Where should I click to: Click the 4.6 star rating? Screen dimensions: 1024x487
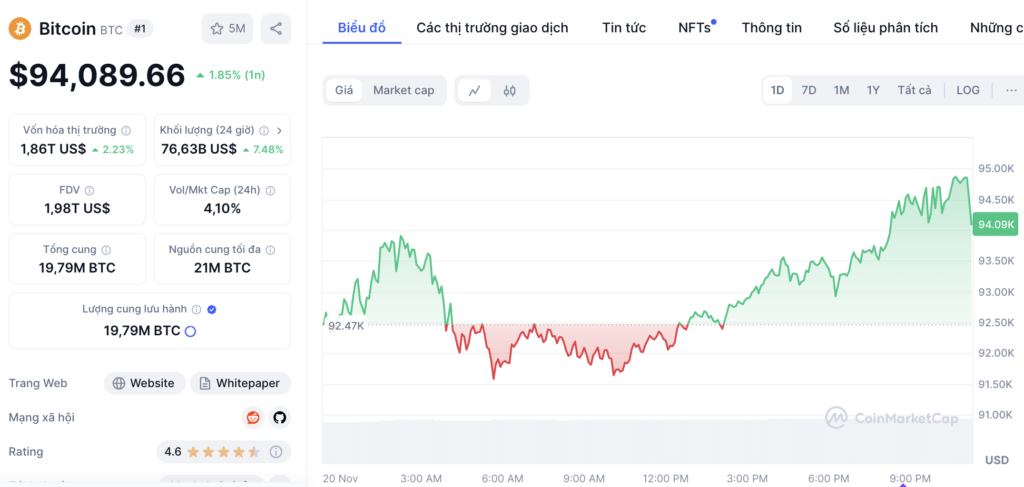click(212, 452)
